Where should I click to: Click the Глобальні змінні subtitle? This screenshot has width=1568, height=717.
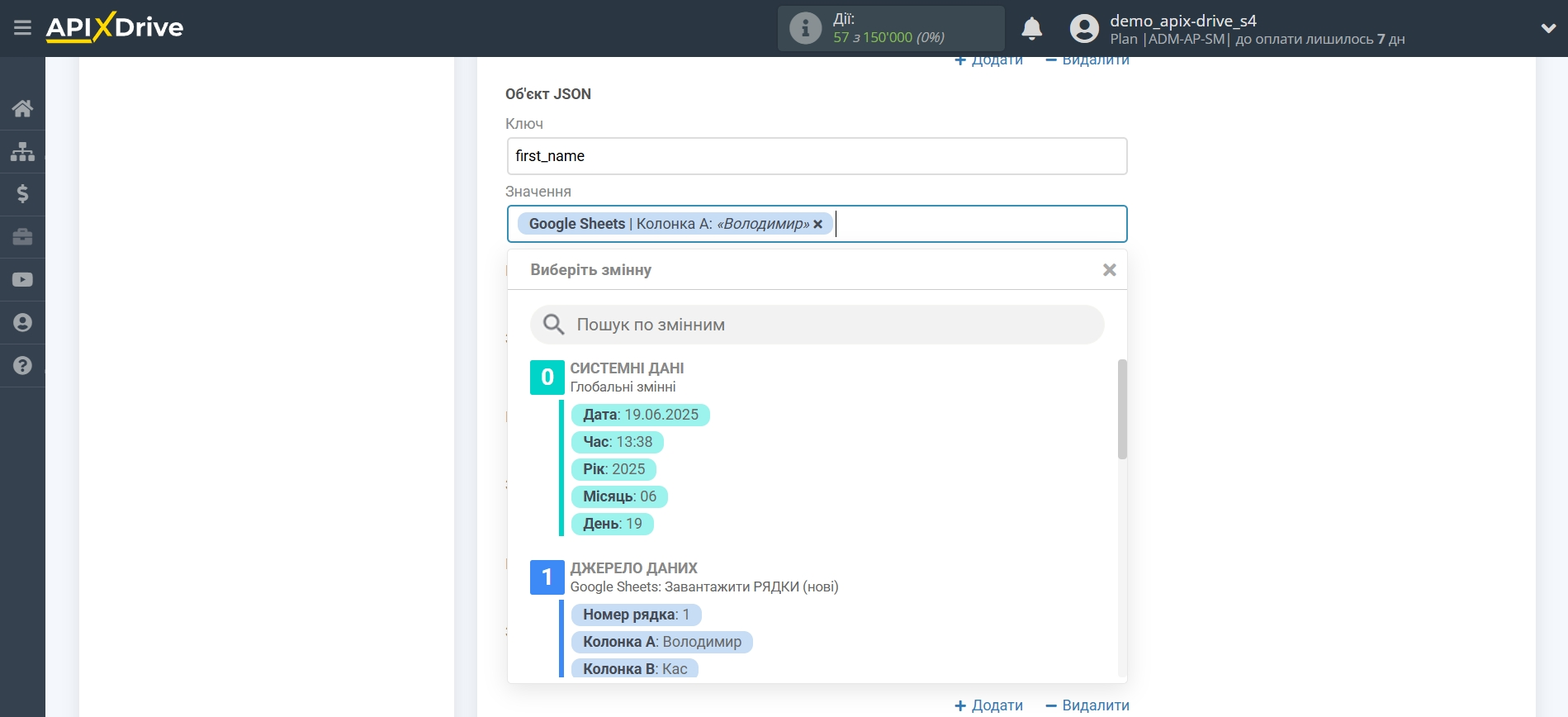623,387
